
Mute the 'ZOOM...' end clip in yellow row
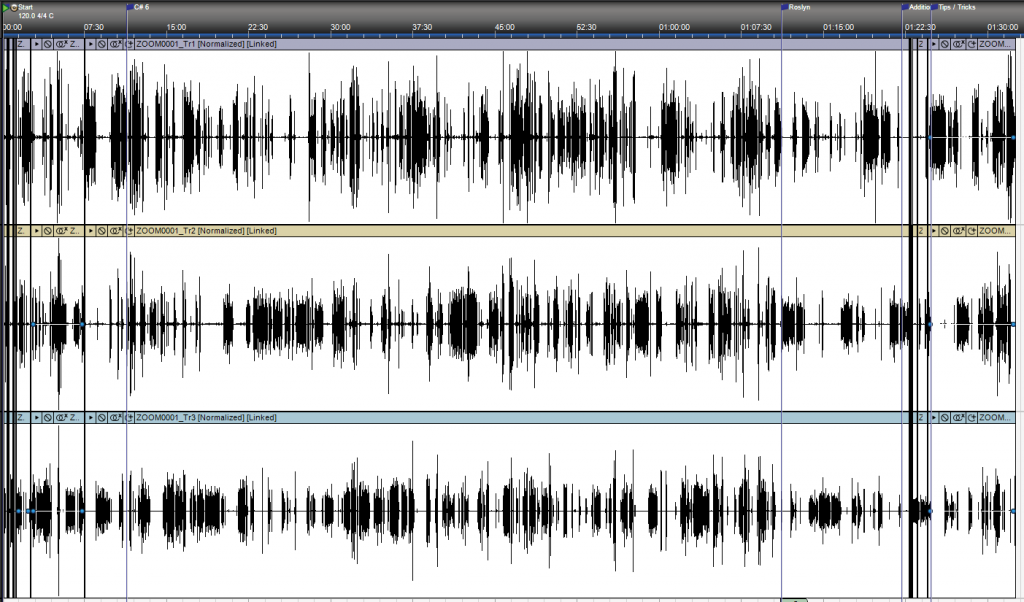click(x=945, y=230)
